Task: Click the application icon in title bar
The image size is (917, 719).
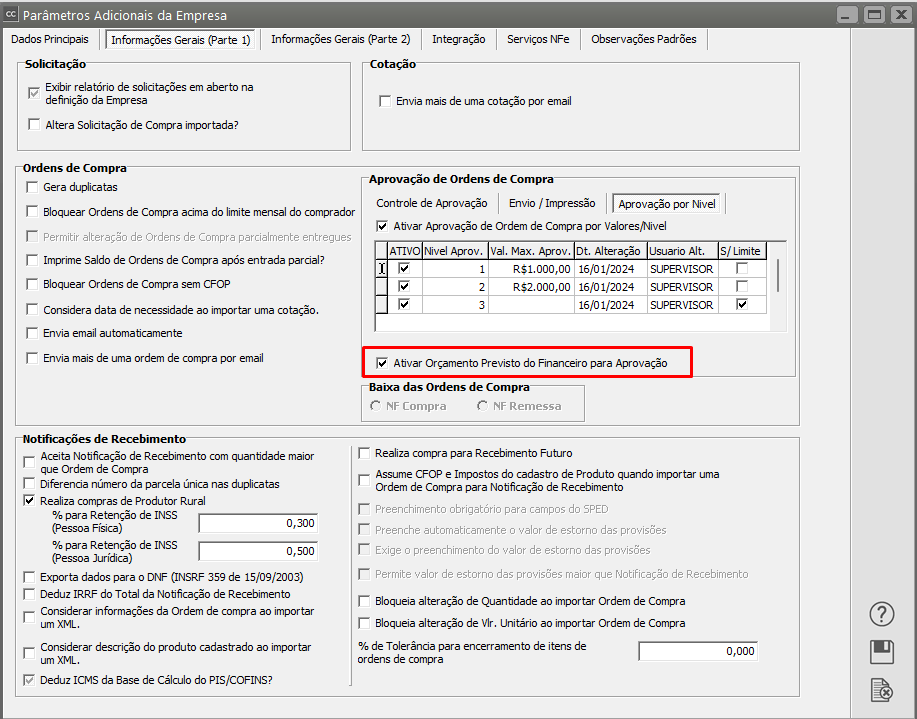Action: click(11, 15)
